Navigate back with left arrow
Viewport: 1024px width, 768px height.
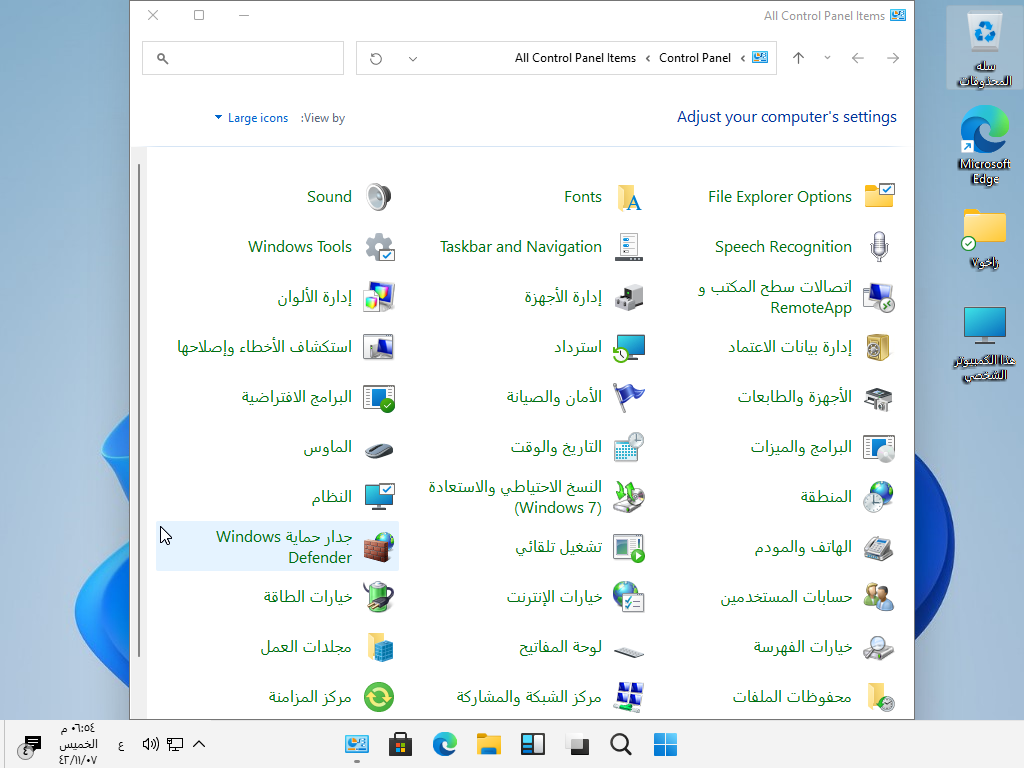[x=857, y=58]
